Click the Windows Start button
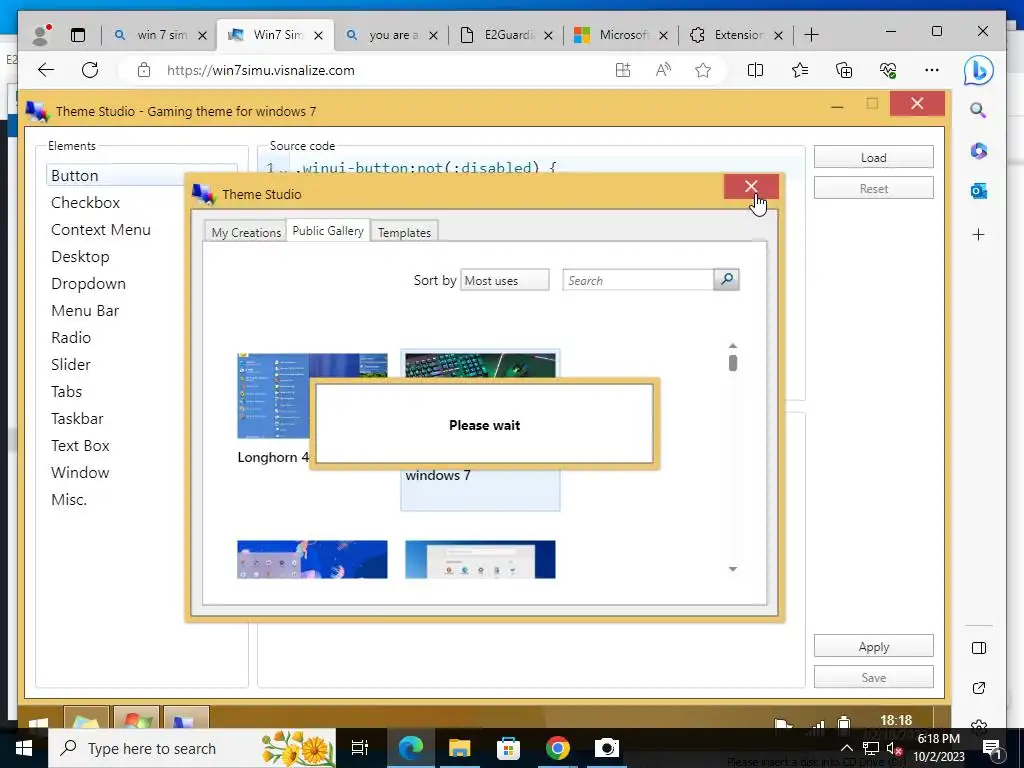 (24, 748)
